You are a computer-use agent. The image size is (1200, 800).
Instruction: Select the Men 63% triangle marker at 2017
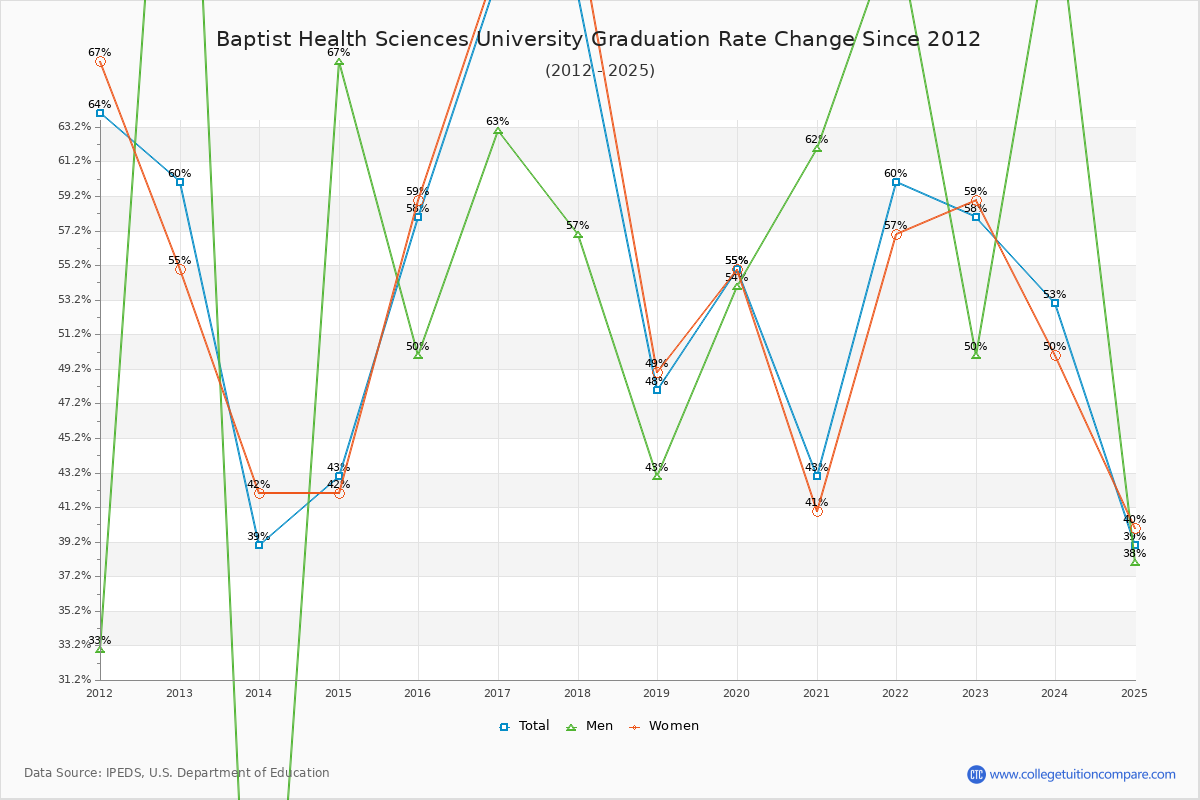pos(498,130)
